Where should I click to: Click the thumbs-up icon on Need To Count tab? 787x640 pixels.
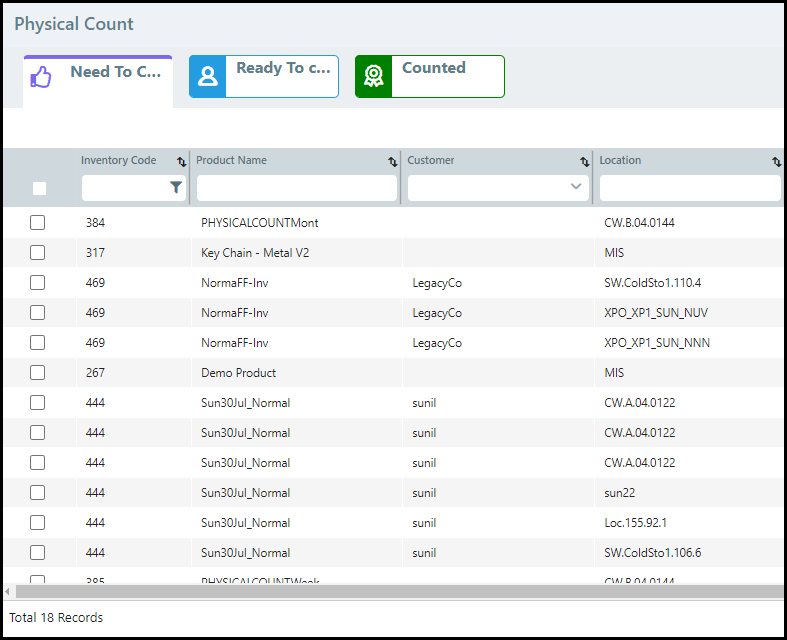tap(40, 77)
